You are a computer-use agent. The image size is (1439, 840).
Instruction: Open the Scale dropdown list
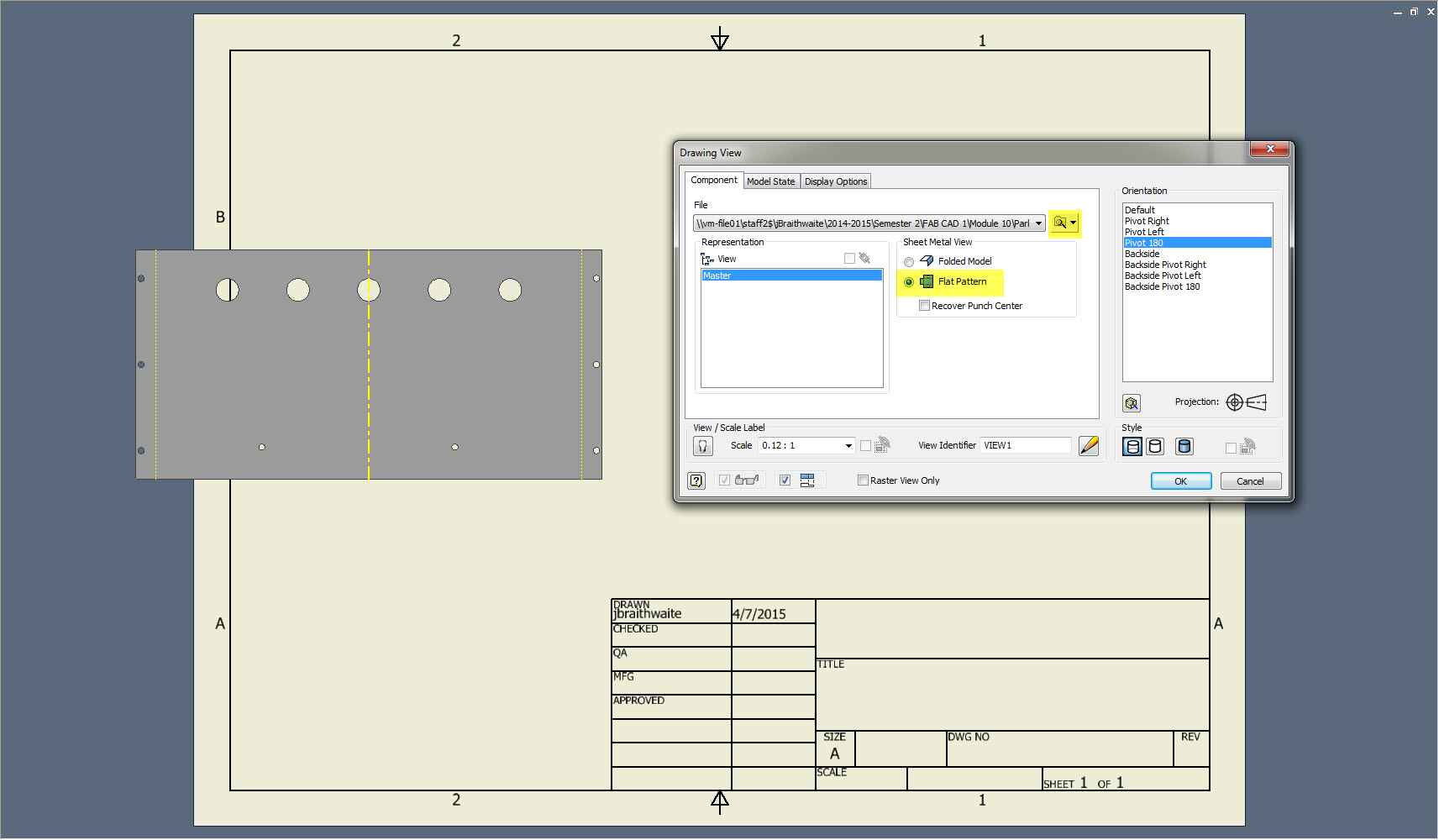[x=848, y=446]
